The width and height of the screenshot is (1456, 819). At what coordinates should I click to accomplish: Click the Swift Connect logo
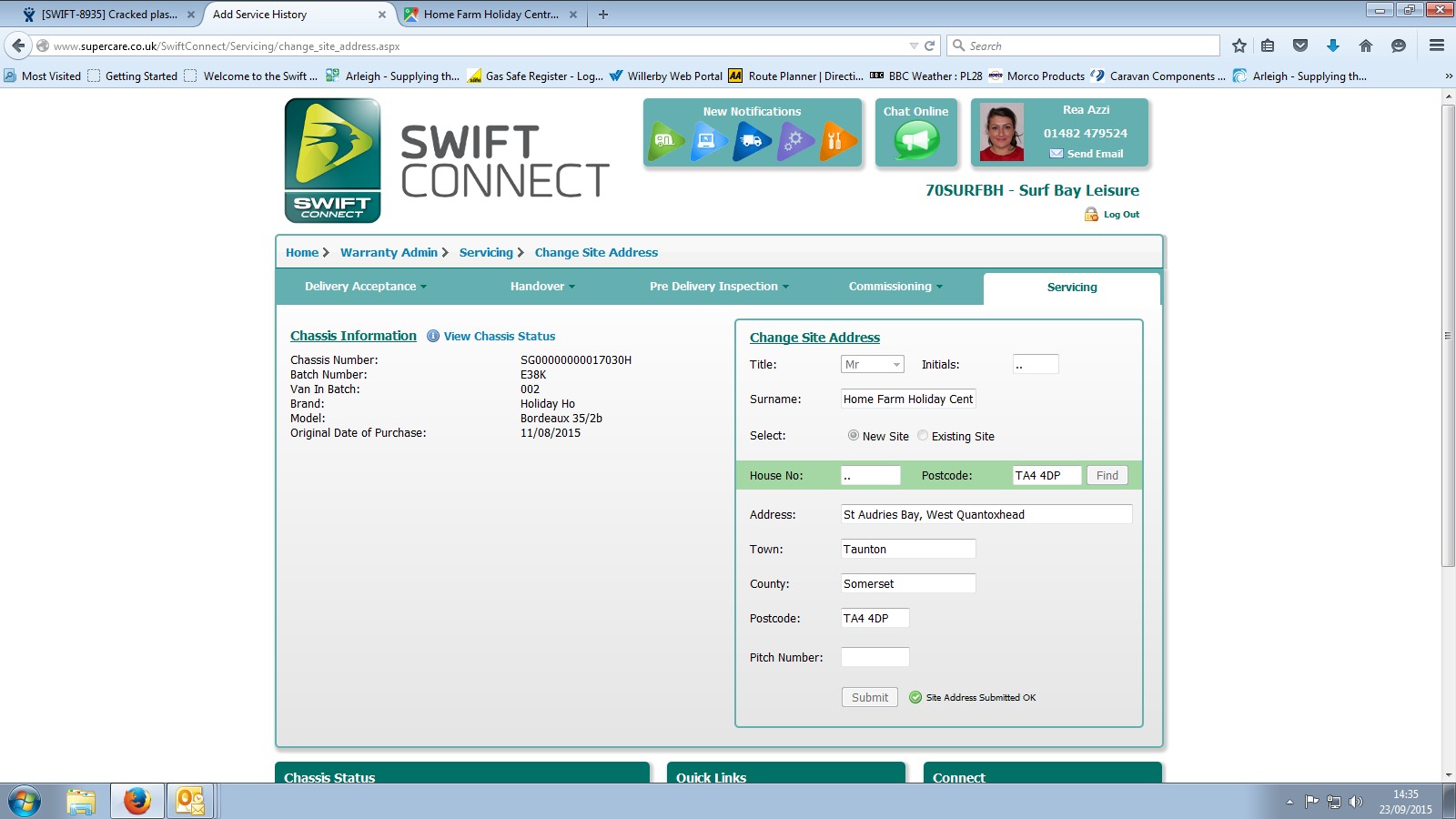[x=333, y=160]
